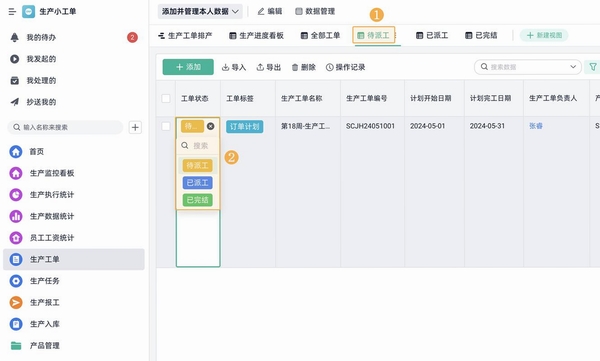600x361 pixels.
Task: Open 生产监控看板 icon
Action: tap(16, 173)
